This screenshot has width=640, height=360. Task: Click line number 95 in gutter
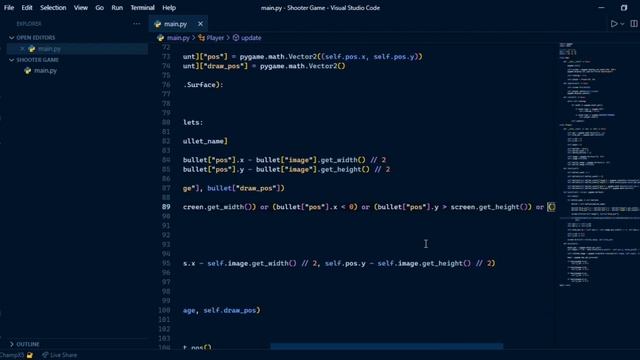click(x=166, y=263)
